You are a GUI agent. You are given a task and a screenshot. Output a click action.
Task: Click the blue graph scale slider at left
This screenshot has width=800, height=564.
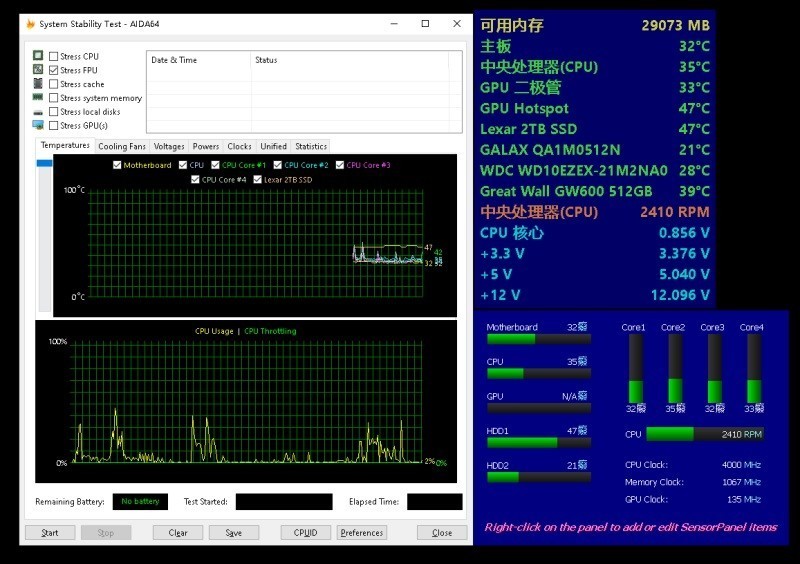point(44,163)
